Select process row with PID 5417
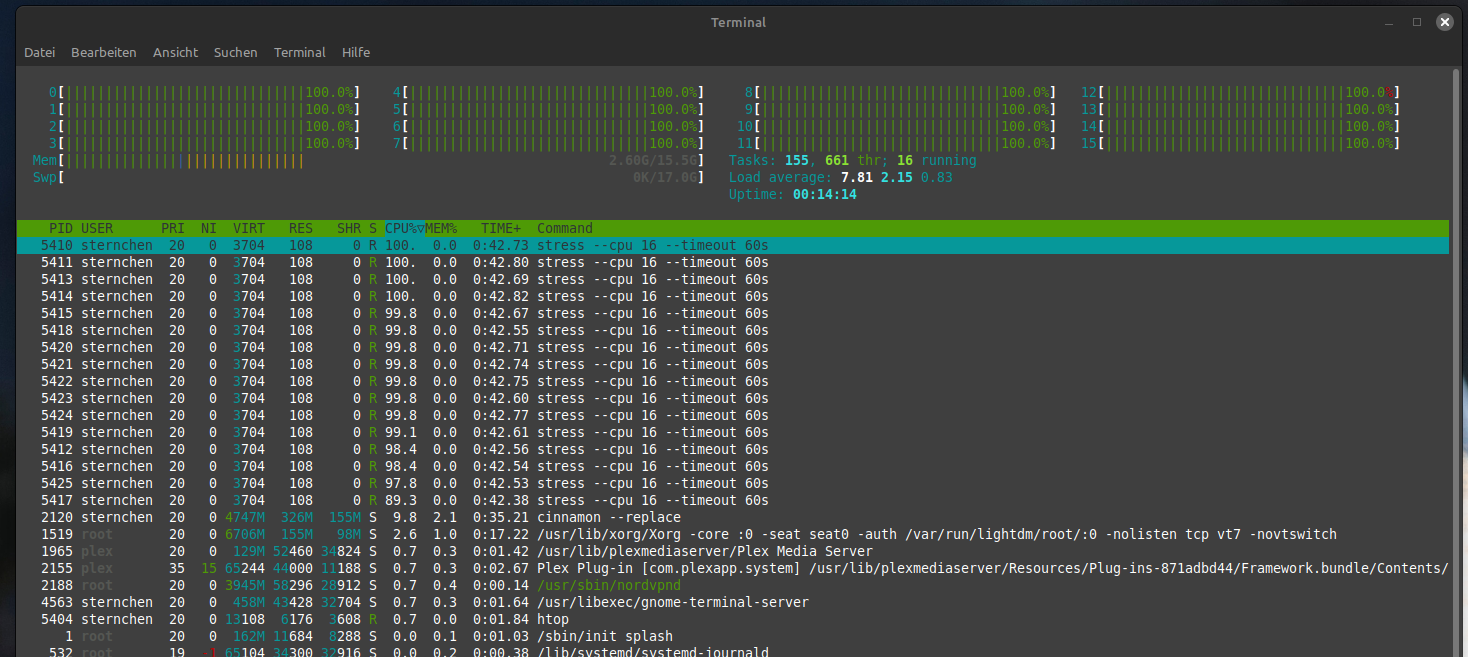1468x657 pixels. pyautogui.click(x=733, y=500)
